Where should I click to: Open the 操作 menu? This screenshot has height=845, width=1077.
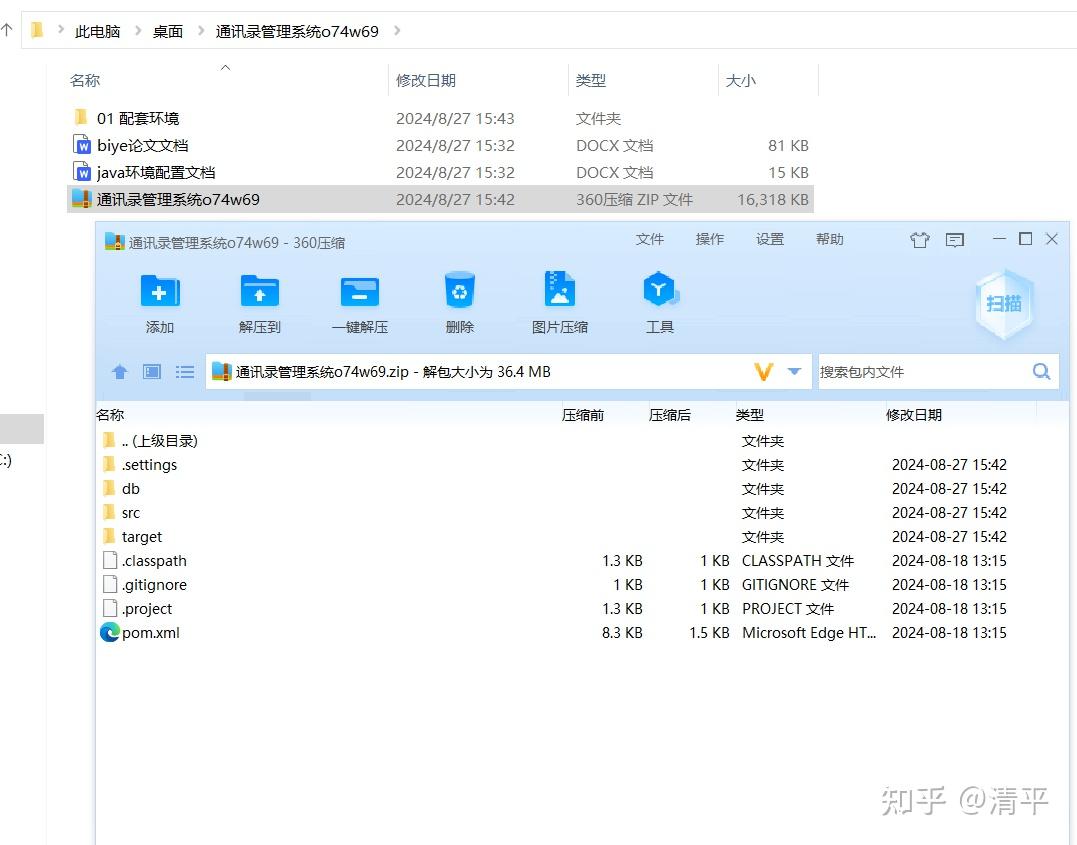(710, 239)
